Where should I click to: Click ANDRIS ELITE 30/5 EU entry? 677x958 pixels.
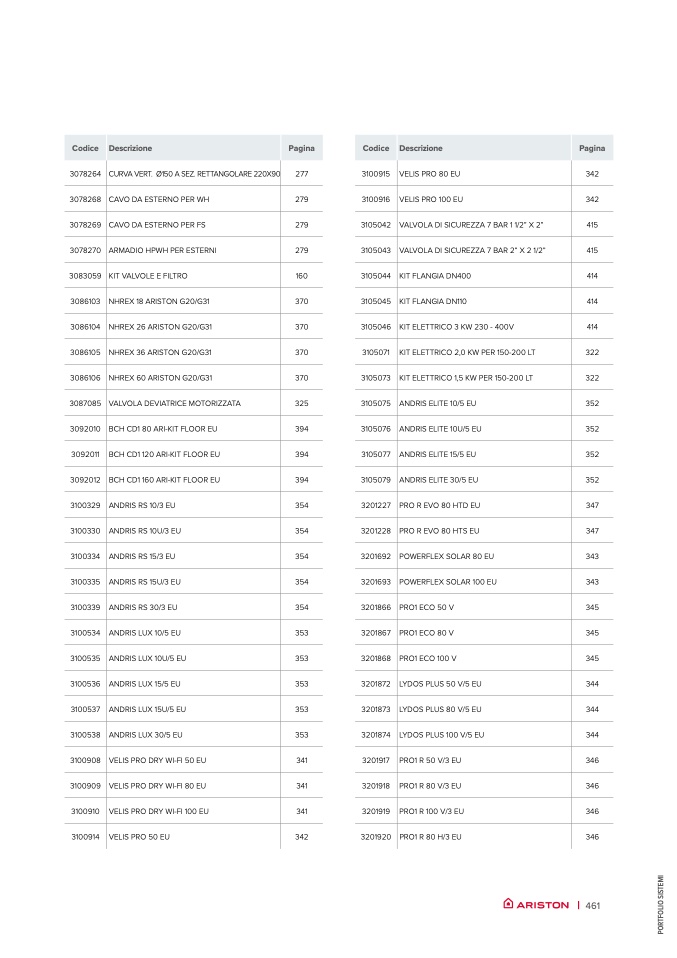(439, 480)
